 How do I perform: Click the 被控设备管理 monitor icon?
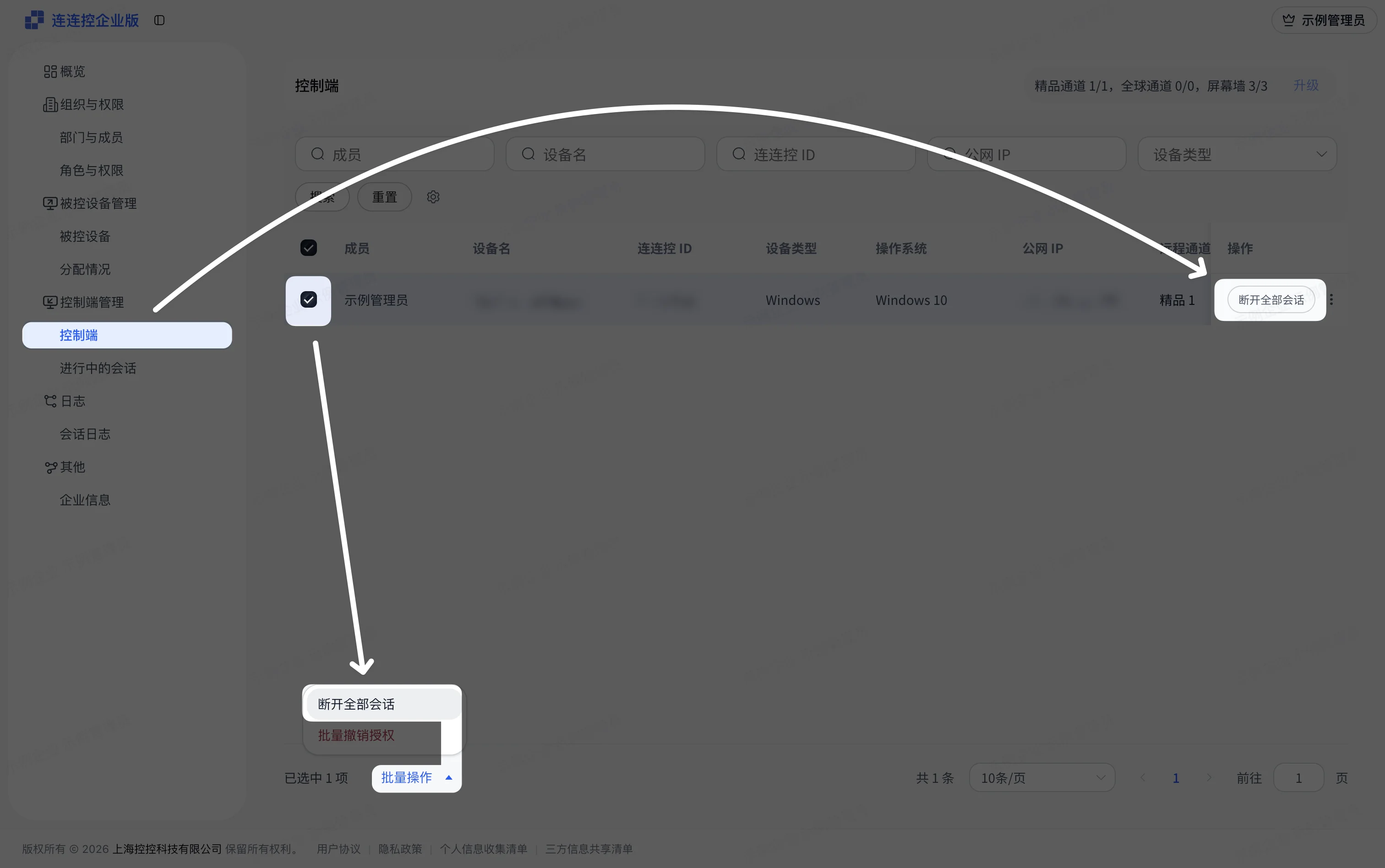(50, 203)
